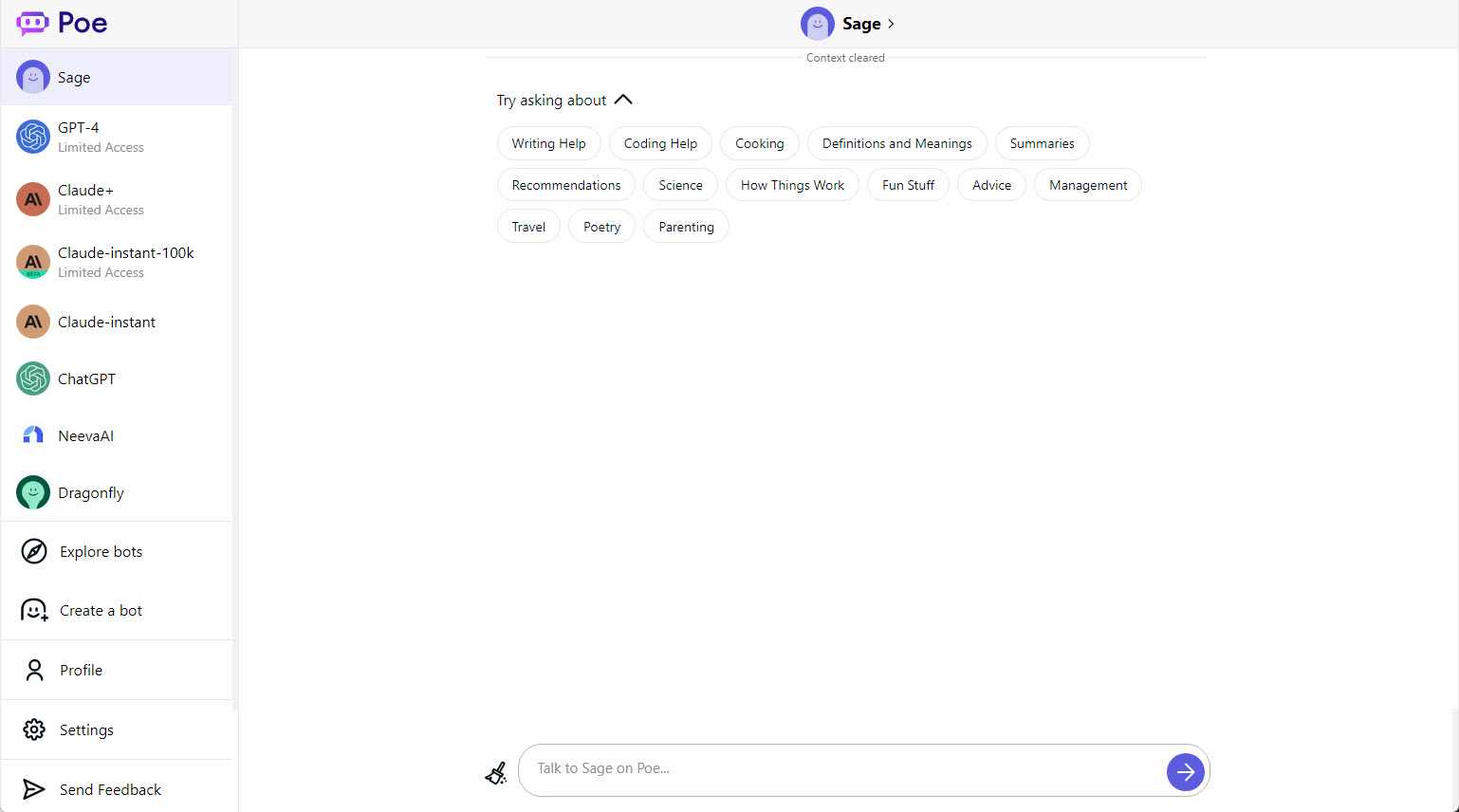Open Sage bot details via header chevron

pos(891,24)
